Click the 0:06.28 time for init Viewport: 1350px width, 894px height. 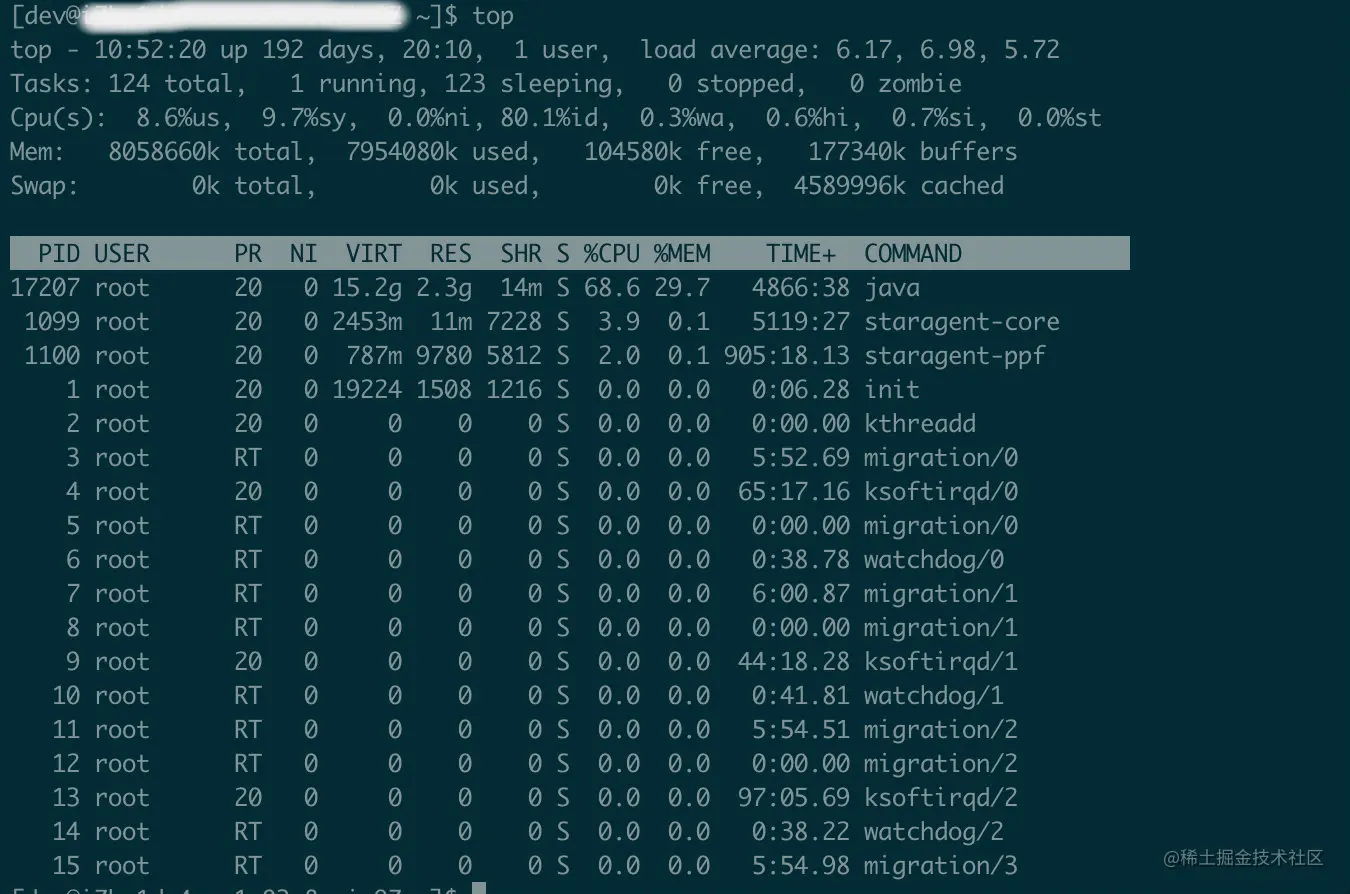pyautogui.click(x=801, y=390)
